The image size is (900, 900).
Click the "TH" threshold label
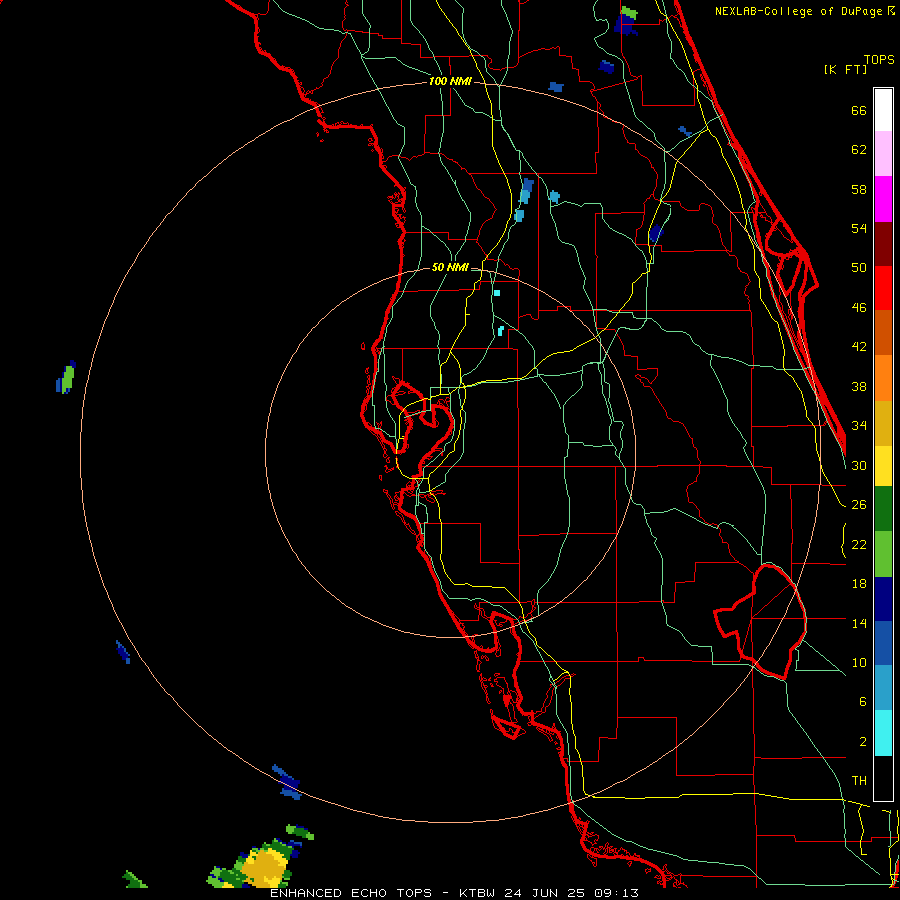pos(859,781)
